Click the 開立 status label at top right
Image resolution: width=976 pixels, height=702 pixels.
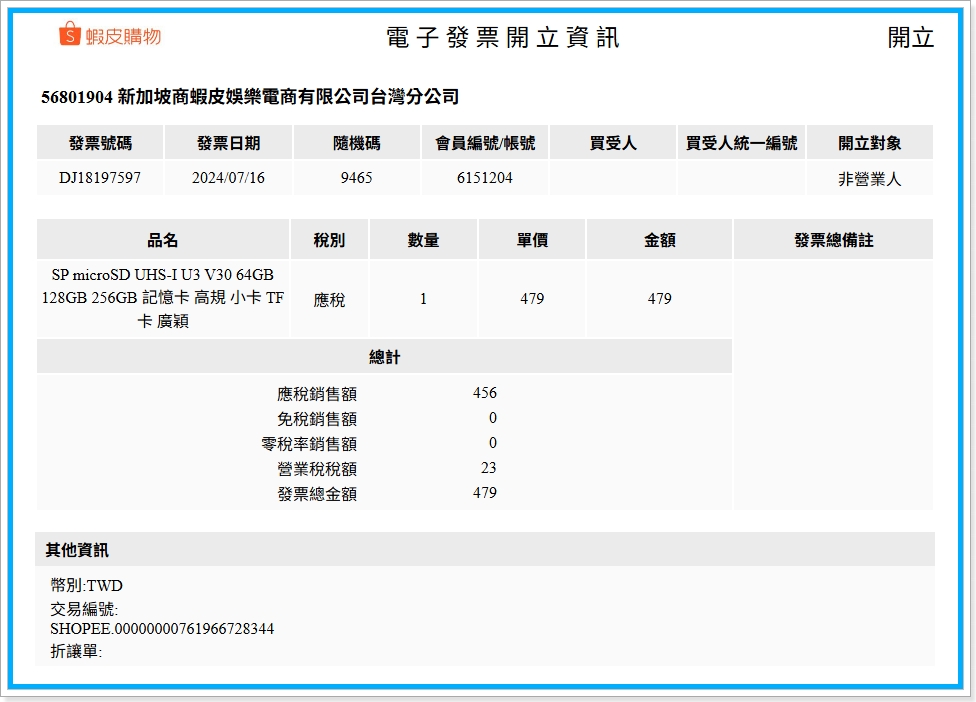(910, 38)
